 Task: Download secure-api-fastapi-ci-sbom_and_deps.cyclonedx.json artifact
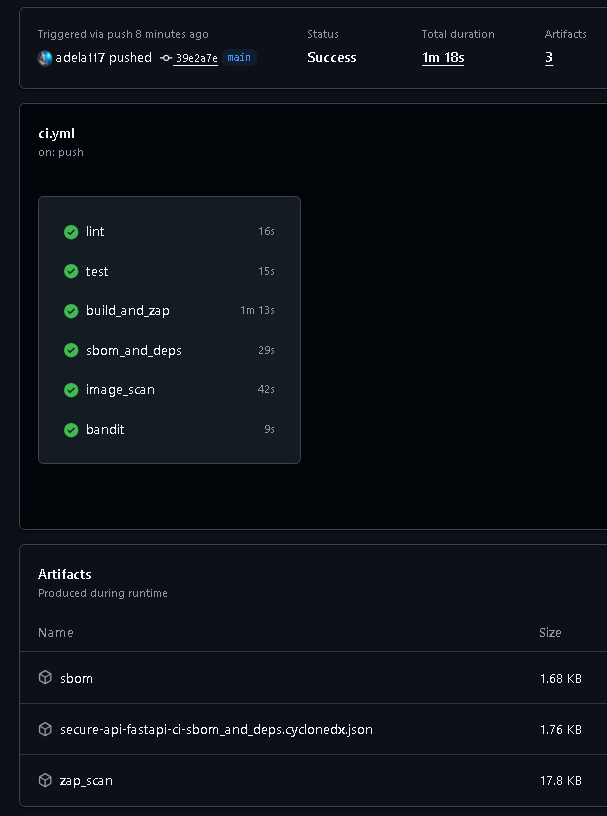click(216, 729)
